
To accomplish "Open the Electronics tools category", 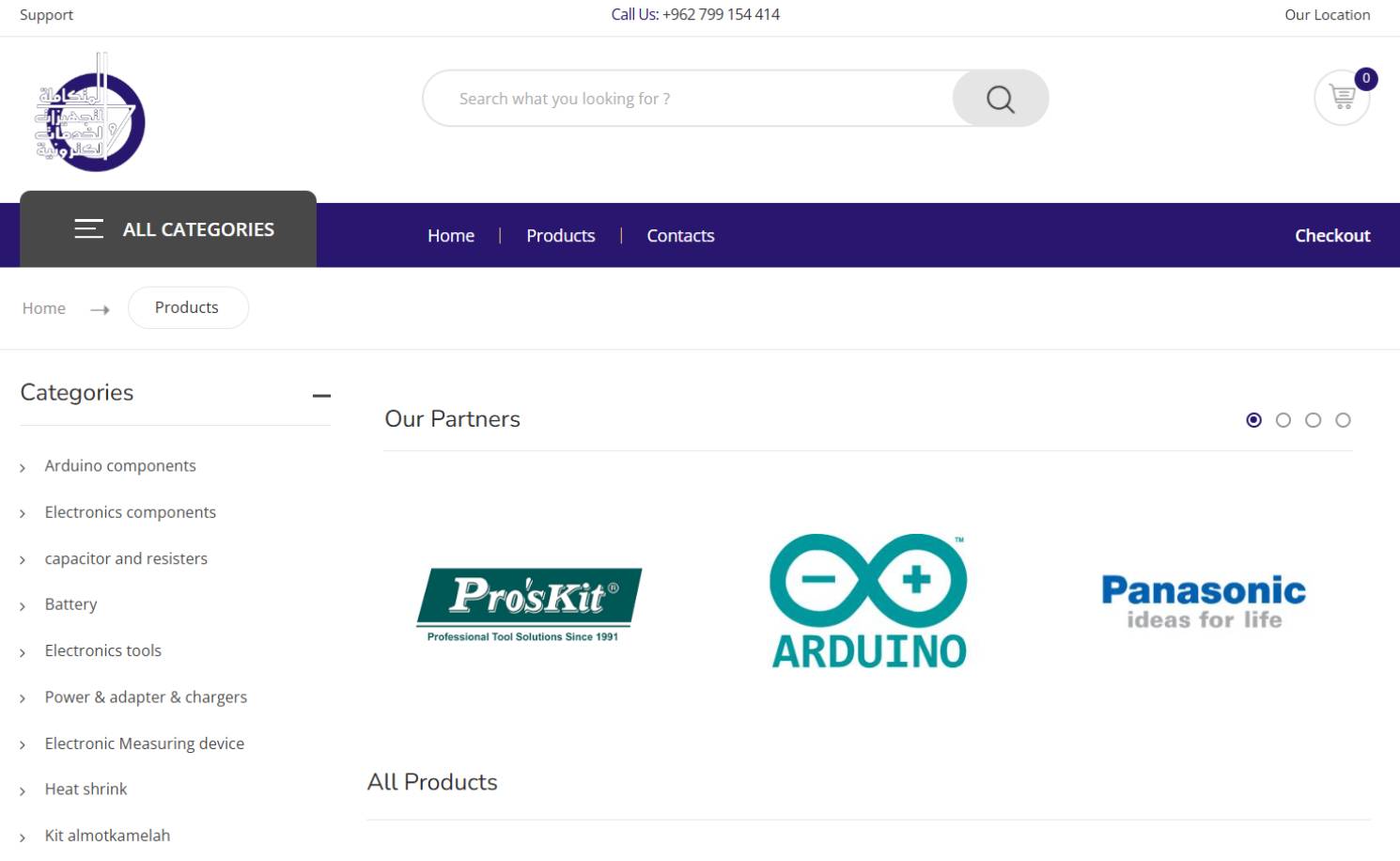I will tap(103, 650).
